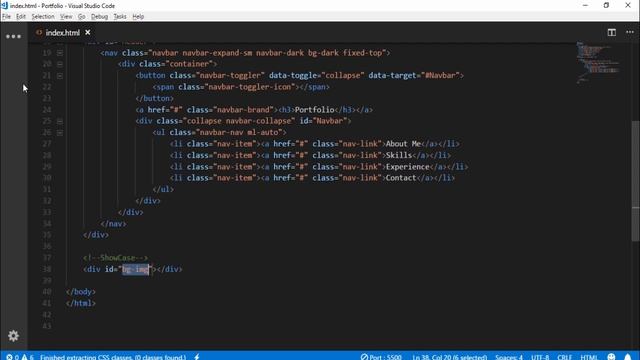Change the UTF-8 file encoding
Viewport: 640px width, 360px height.
(x=540, y=357)
